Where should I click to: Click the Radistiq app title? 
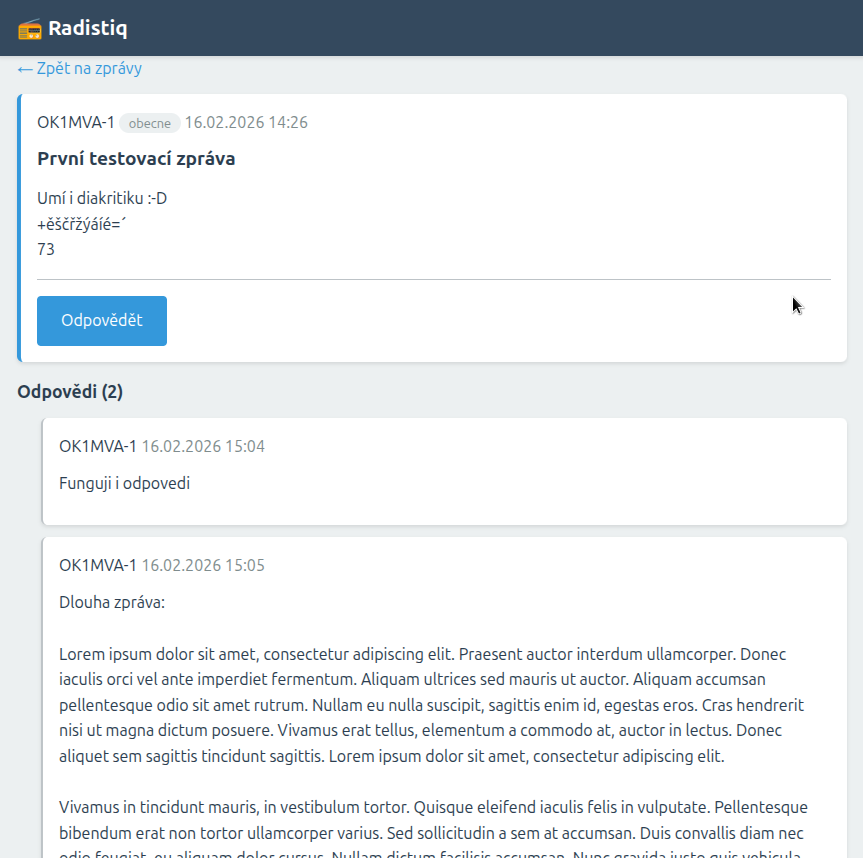click(x=87, y=28)
